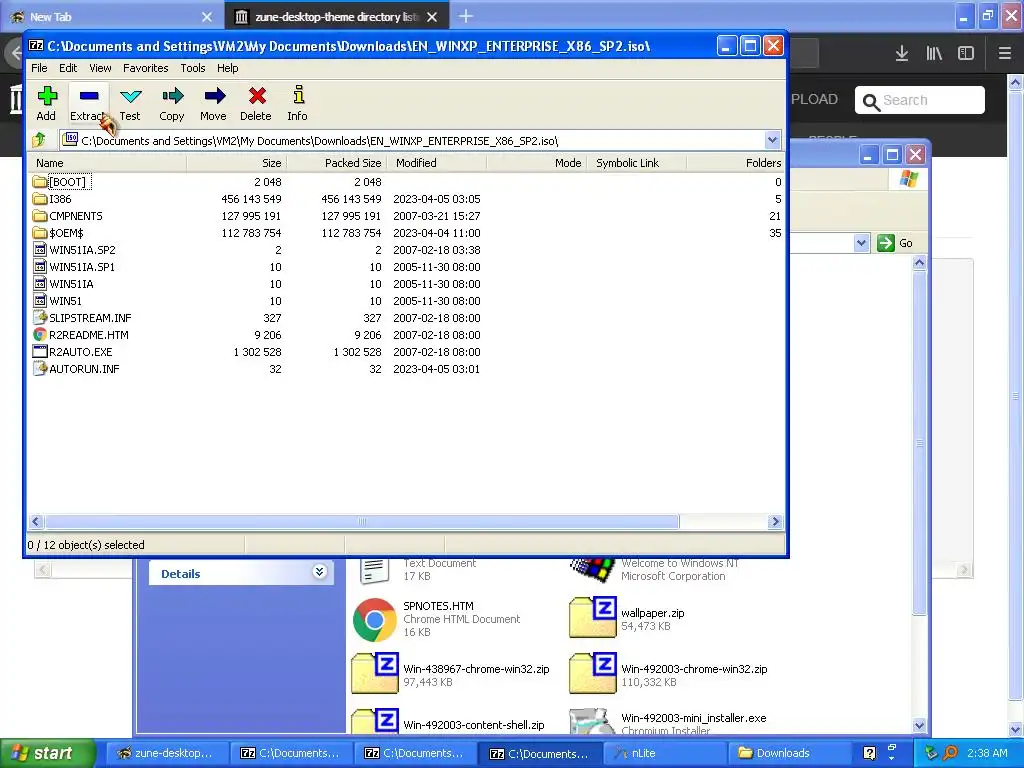Click the Win-438967-chrome-win32.zip icon
This screenshot has width=1024, height=768.
point(375,673)
